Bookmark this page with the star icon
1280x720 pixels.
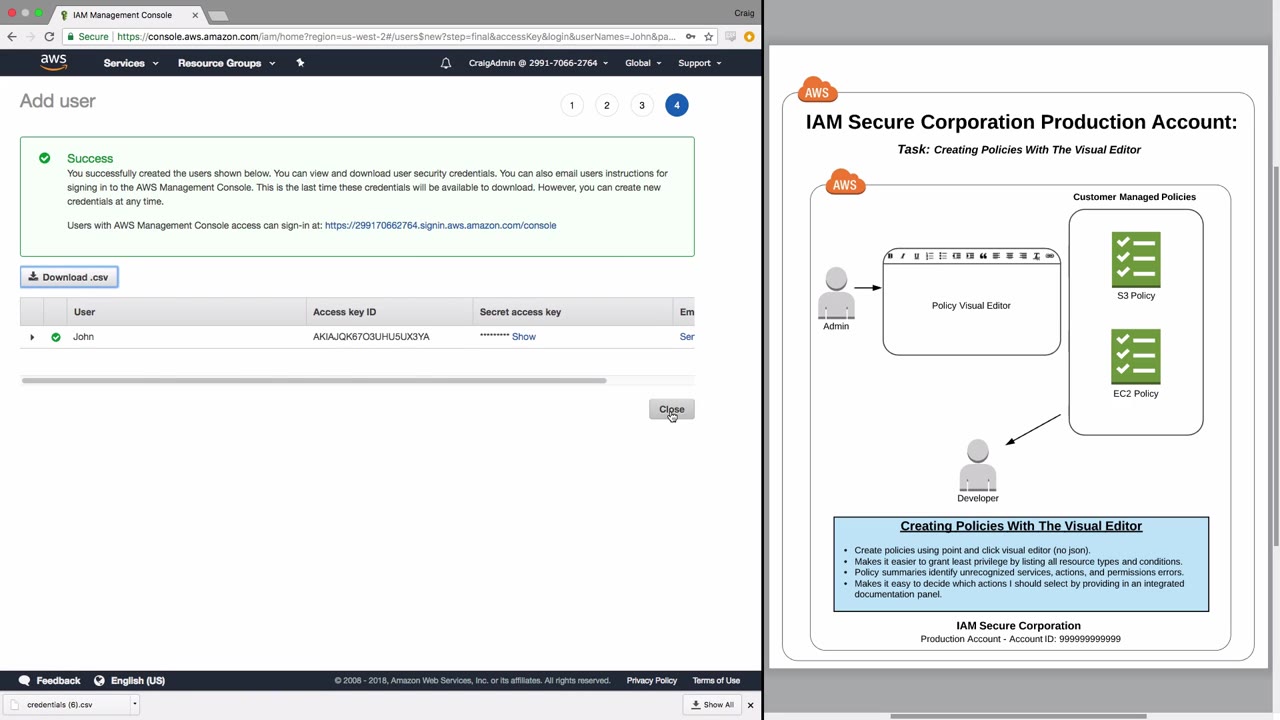click(709, 37)
